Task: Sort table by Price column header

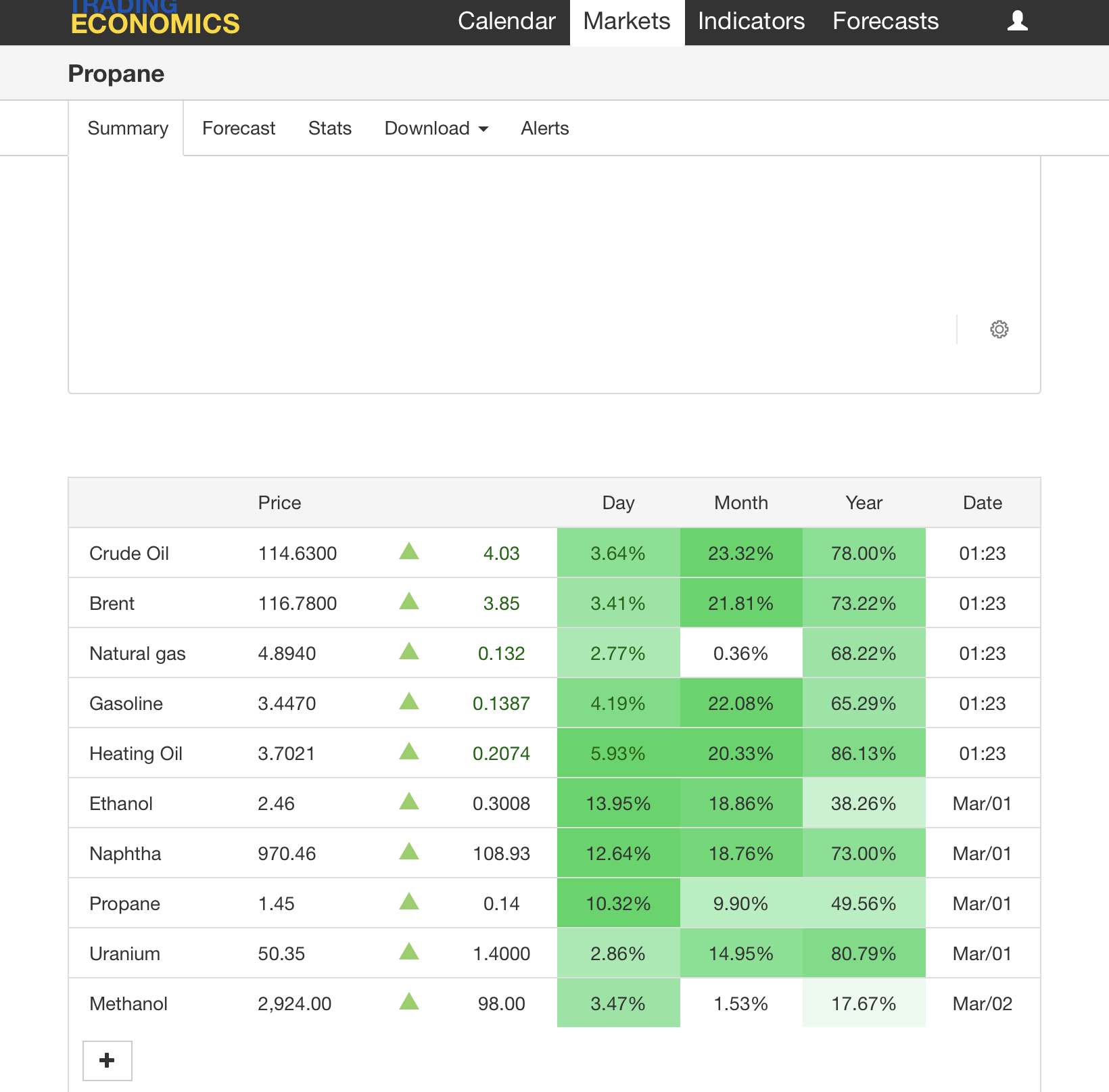Action: (x=279, y=503)
